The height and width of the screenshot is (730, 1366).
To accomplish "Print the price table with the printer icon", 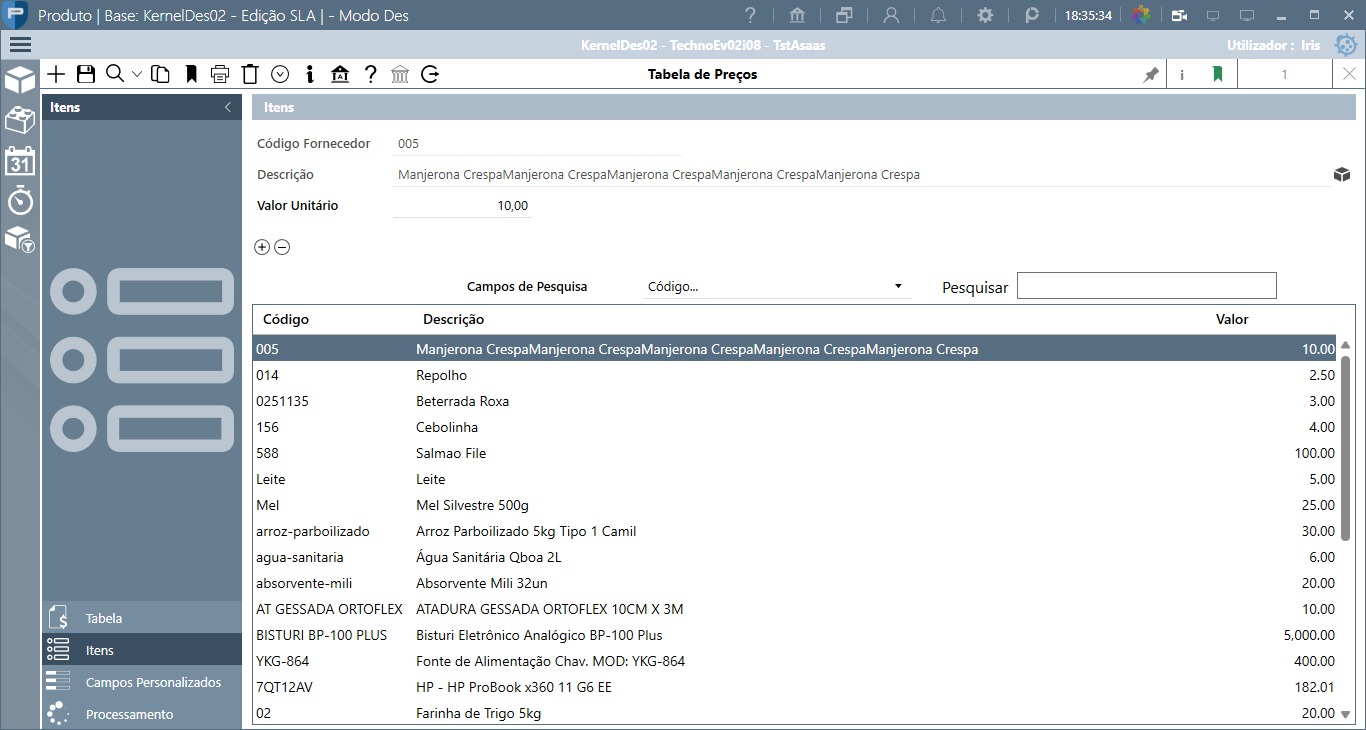I will pos(221,74).
